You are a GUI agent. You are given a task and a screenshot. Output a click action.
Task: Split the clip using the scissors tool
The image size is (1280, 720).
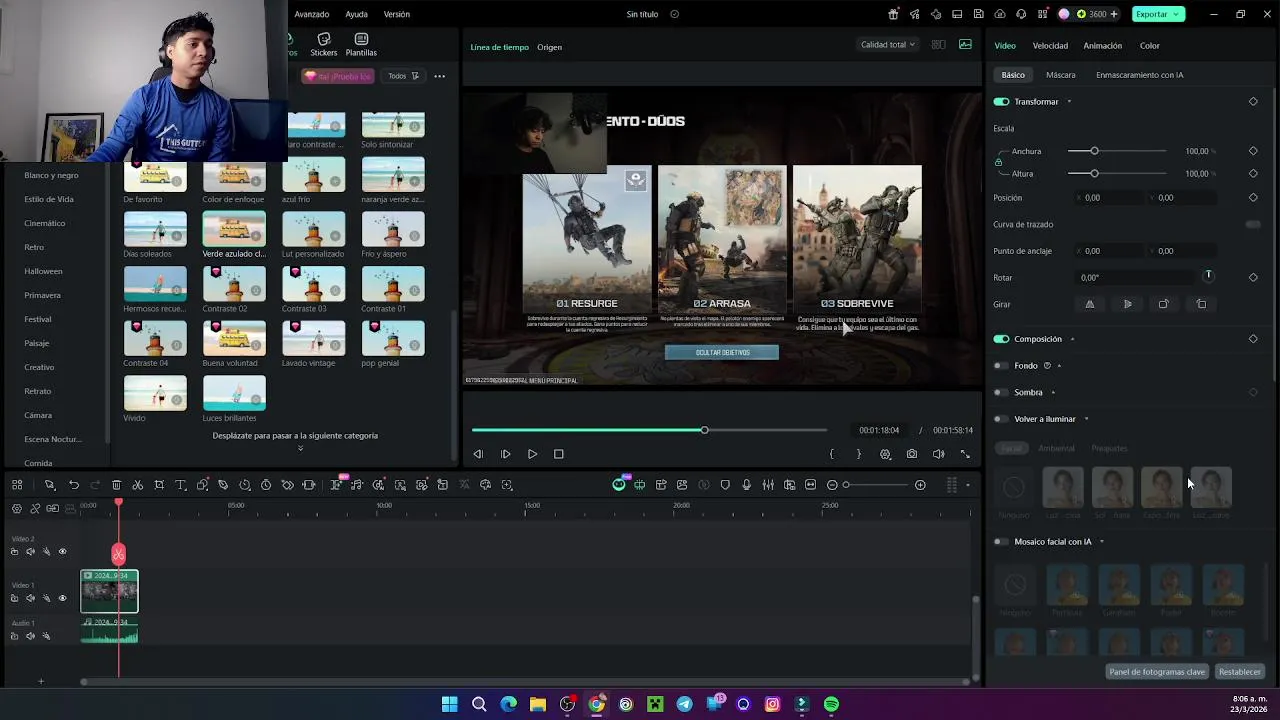[x=138, y=485]
